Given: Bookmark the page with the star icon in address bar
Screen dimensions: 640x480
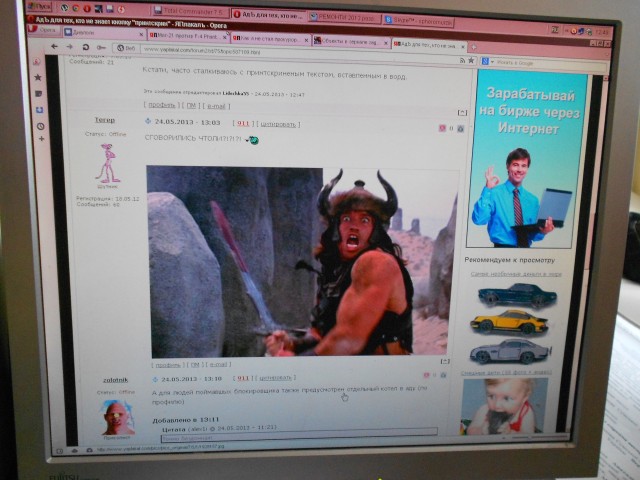Looking at the screenshot, I should click(x=471, y=60).
